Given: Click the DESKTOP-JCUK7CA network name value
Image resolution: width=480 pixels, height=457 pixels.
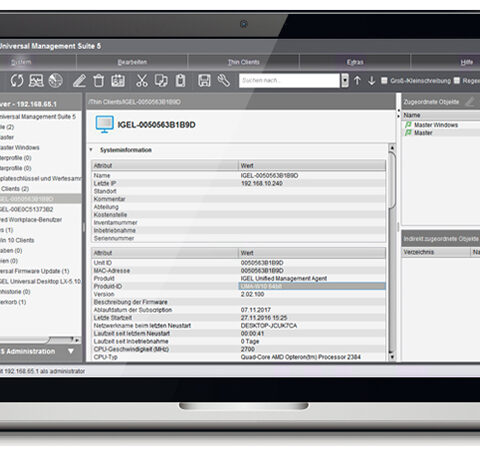Looking at the screenshot, I should [269, 325].
